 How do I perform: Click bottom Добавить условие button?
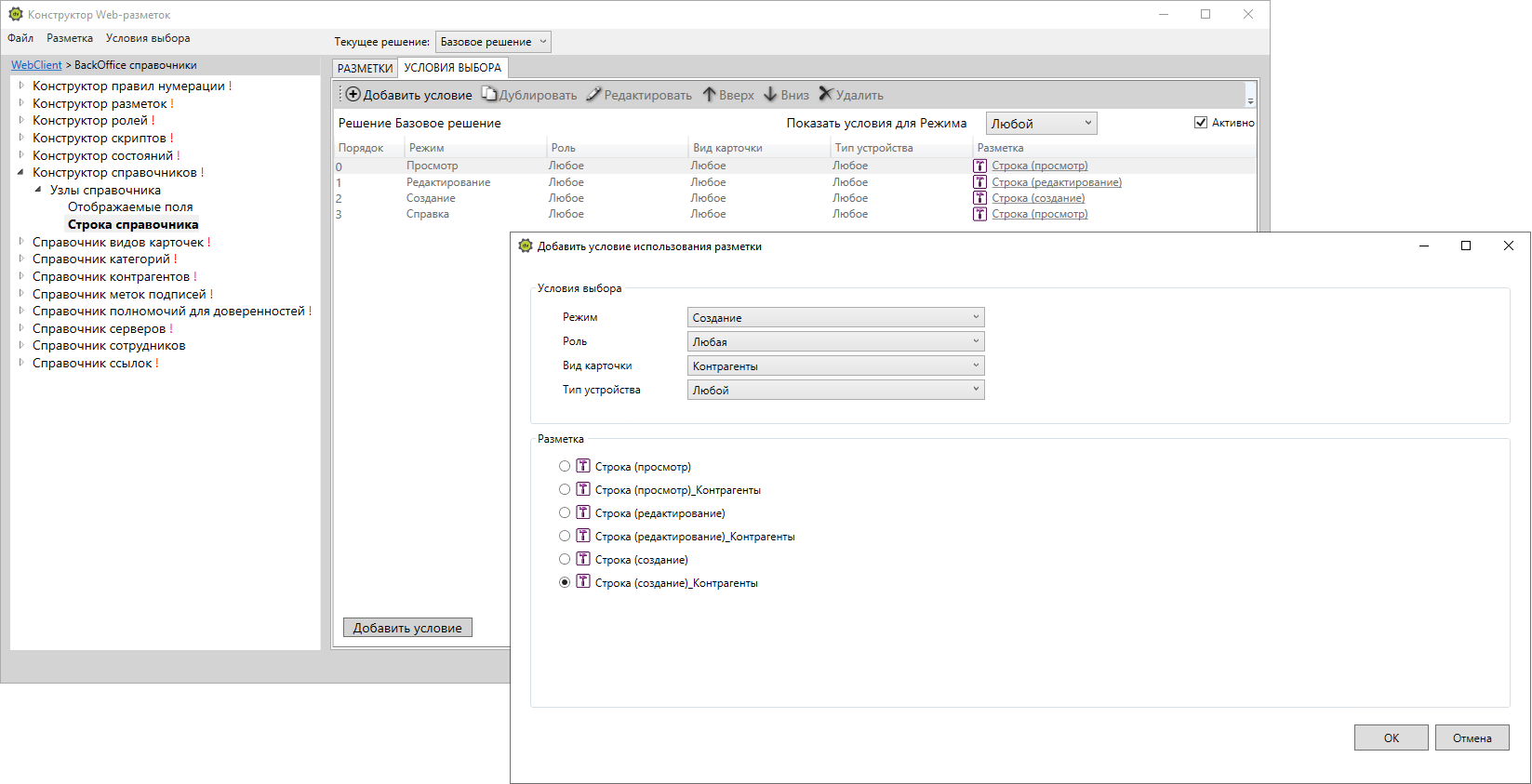point(407,628)
